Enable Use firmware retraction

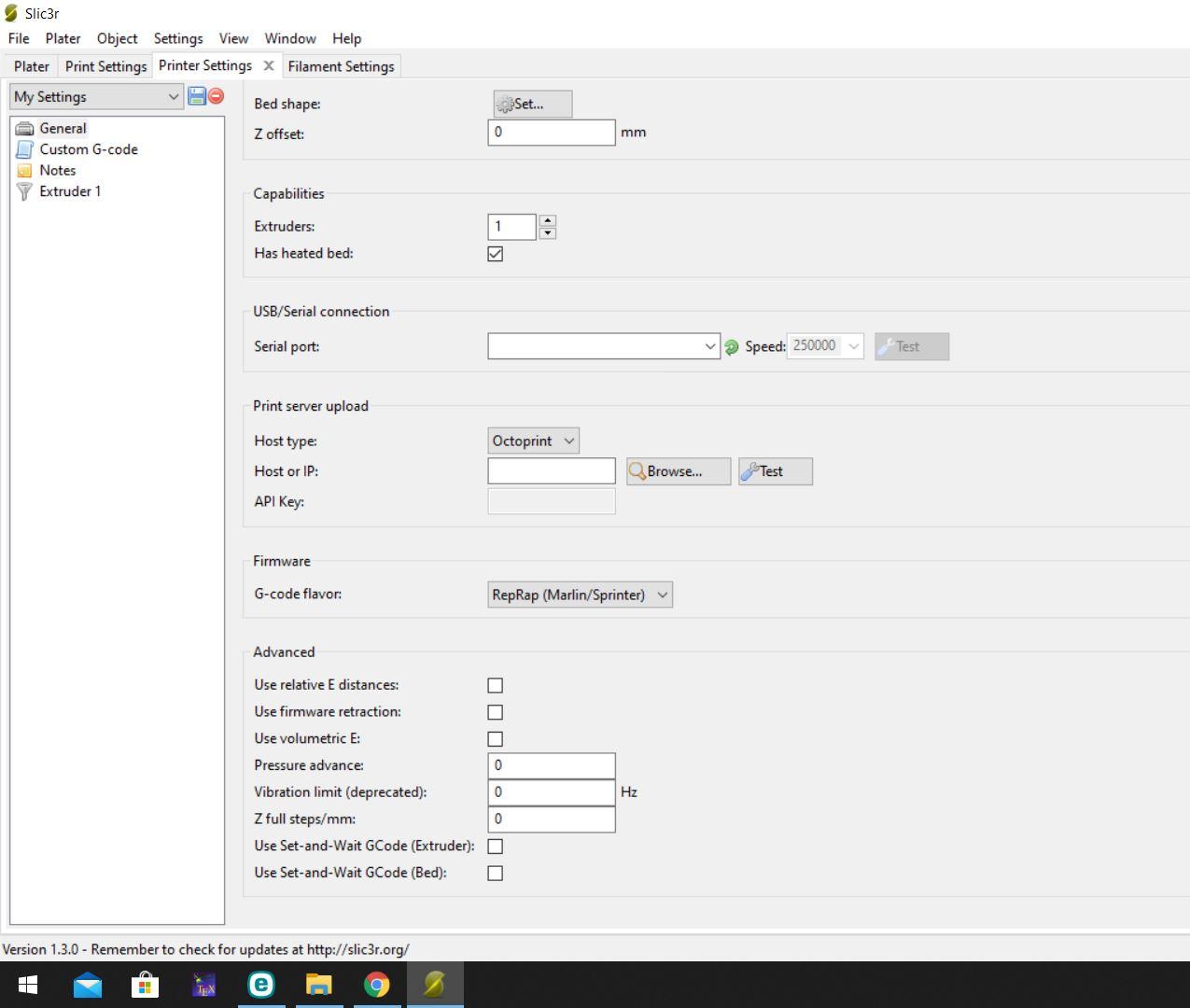coord(496,712)
